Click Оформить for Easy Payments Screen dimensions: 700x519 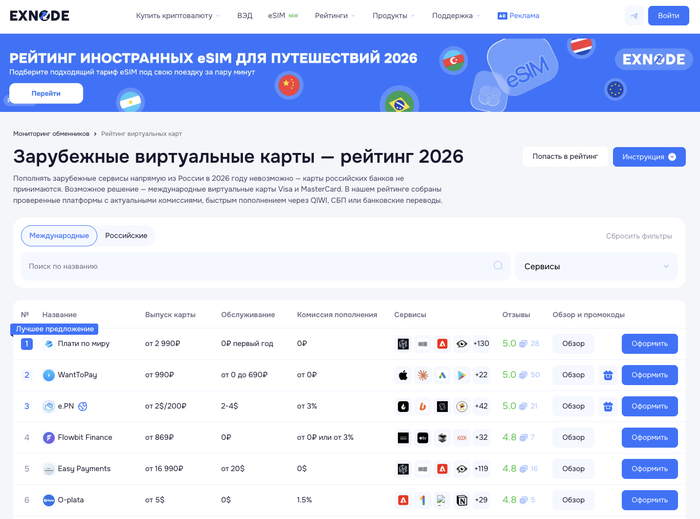point(650,469)
